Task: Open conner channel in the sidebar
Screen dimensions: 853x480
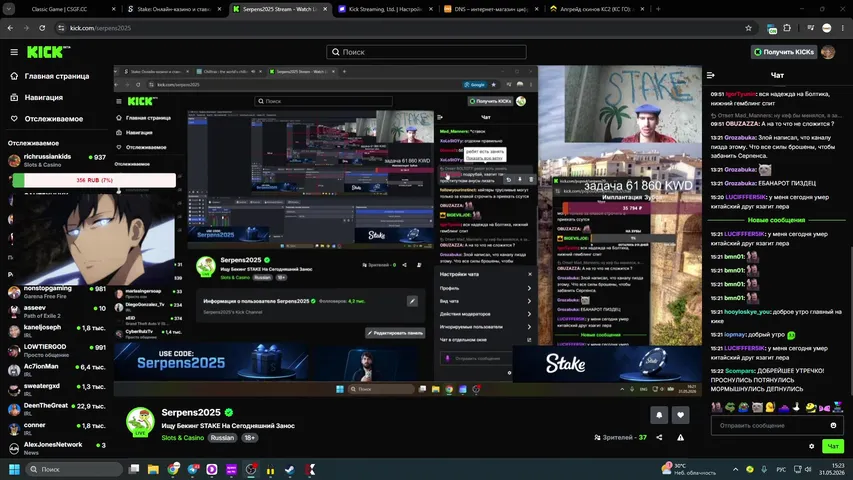Action: pos(57,429)
